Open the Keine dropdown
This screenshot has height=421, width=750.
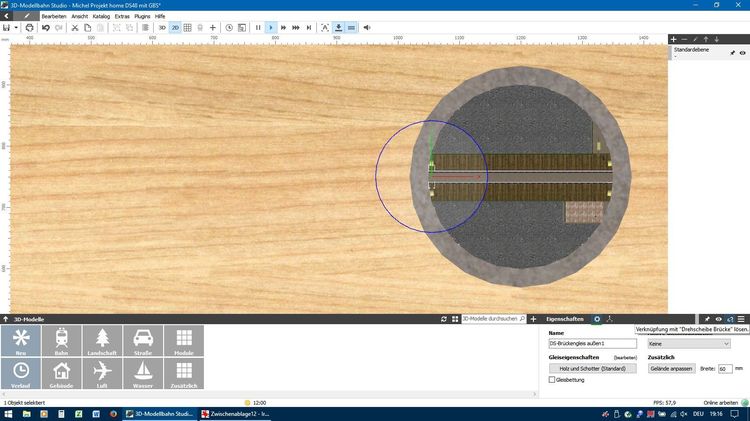coord(689,343)
